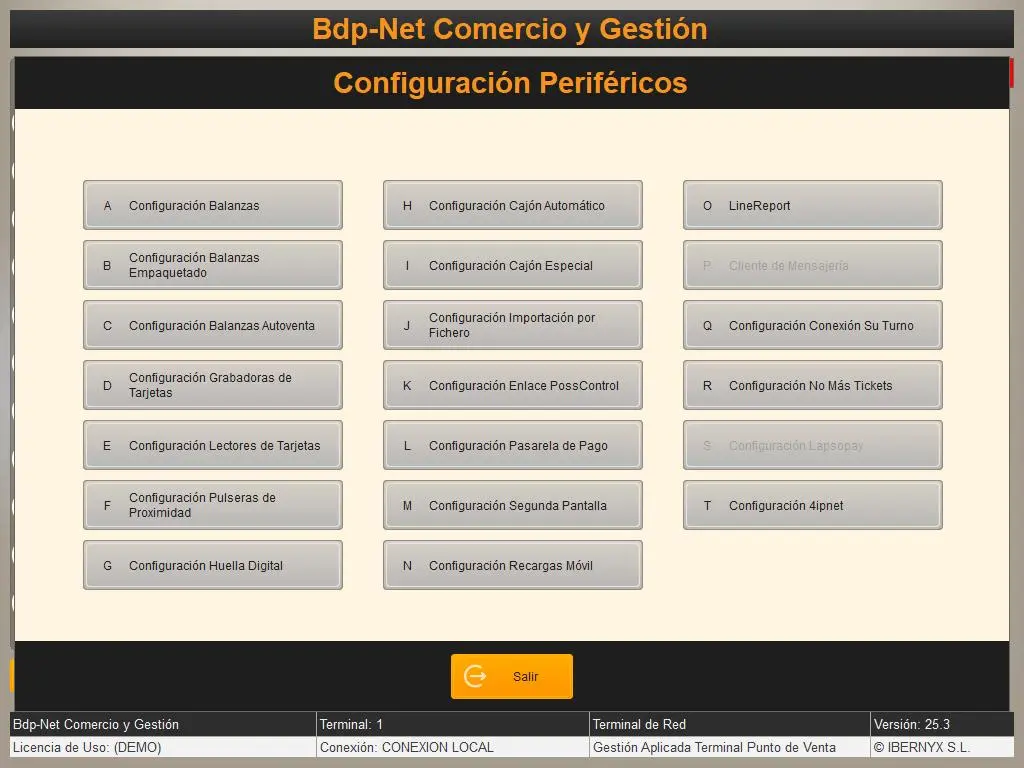
Task: Click status text 'Licencia de Uso: (DEMO)'
Action: 87,747
